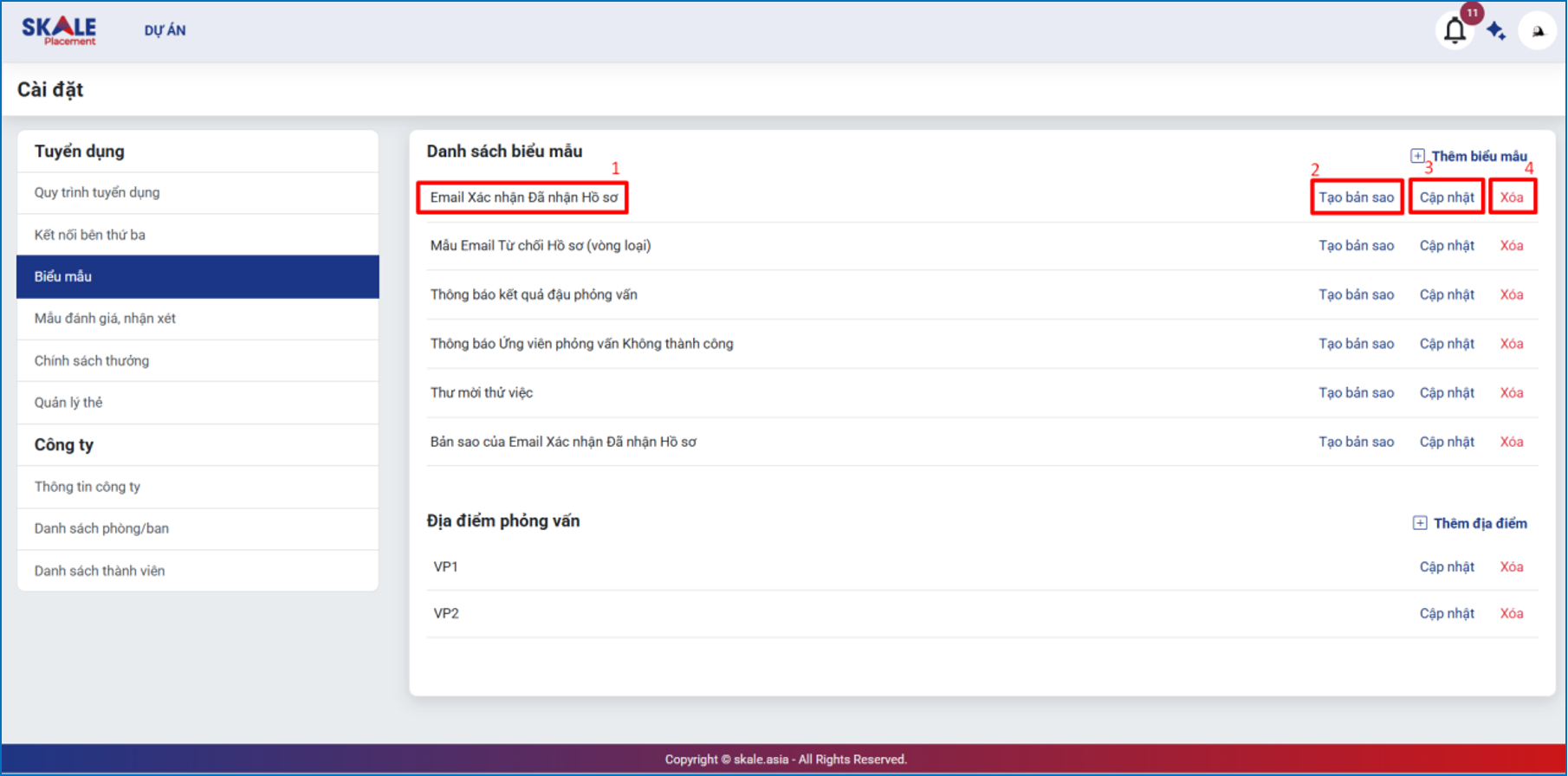Open Chính sách thưởng section
Screen dimensions: 1568x776
[92, 360]
